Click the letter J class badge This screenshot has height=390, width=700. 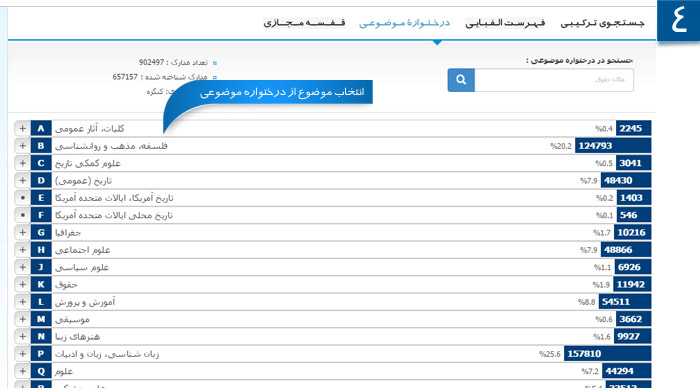pos(41,267)
